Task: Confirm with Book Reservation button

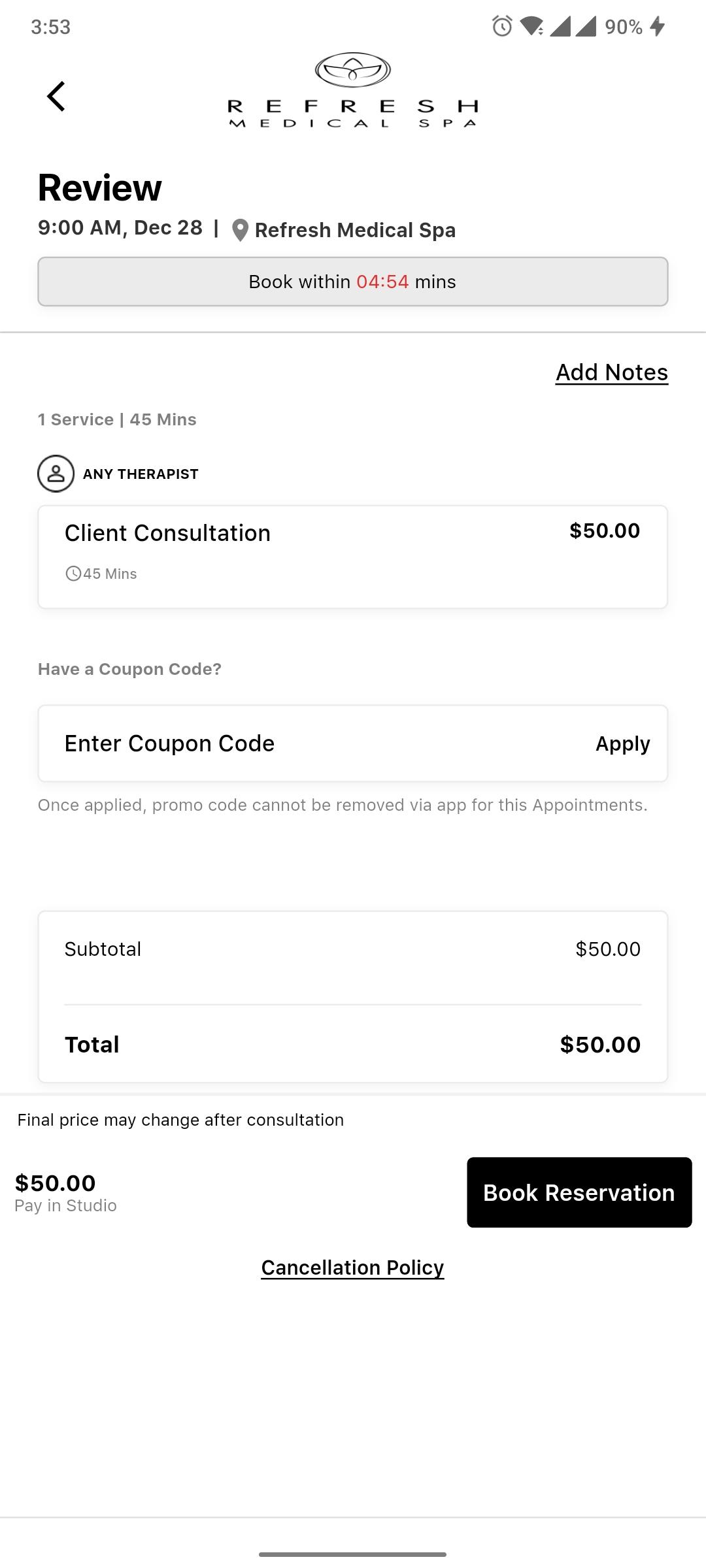Action: pyautogui.click(x=579, y=1192)
